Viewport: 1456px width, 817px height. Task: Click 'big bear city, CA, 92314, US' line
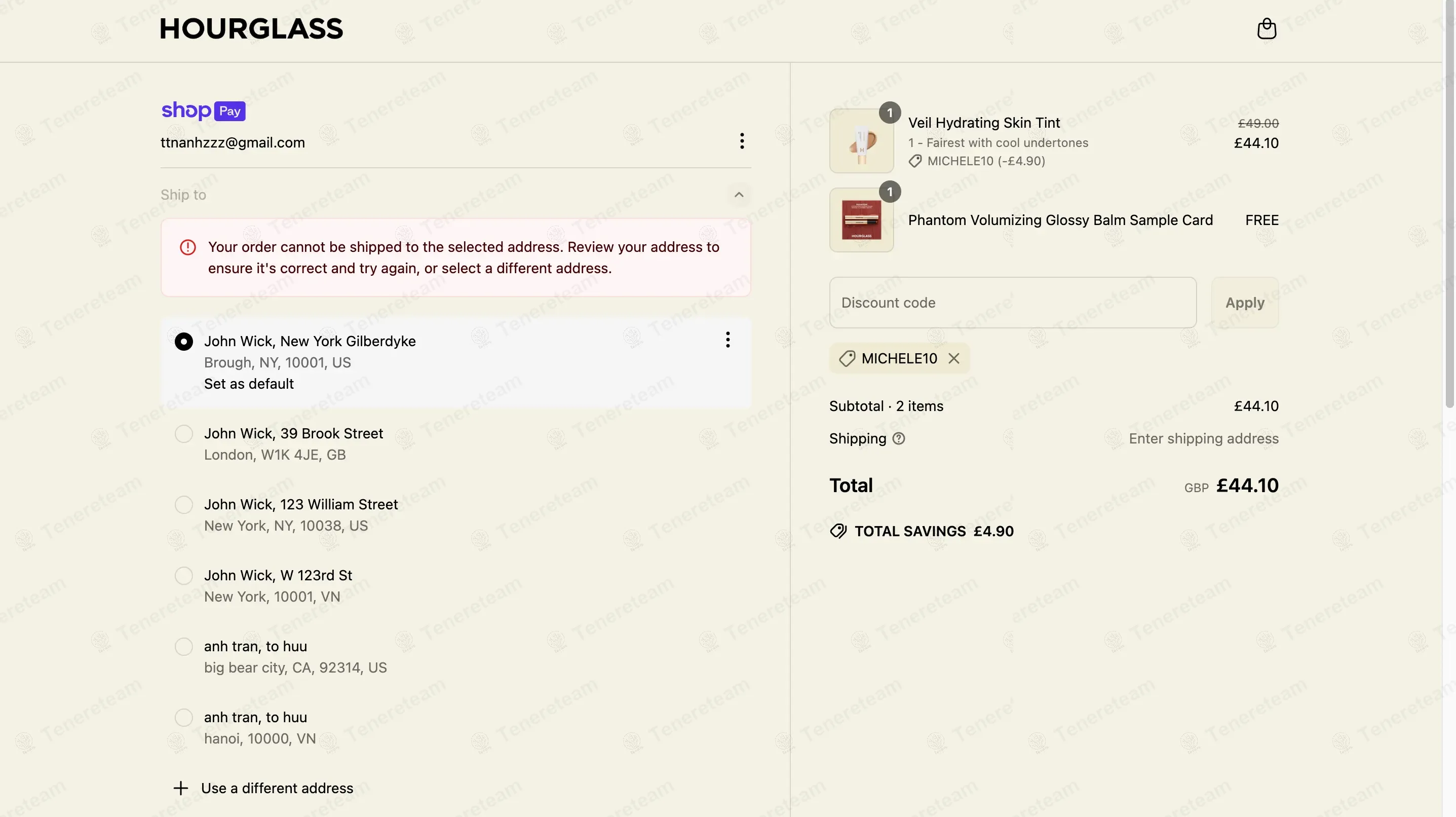click(x=295, y=667)
